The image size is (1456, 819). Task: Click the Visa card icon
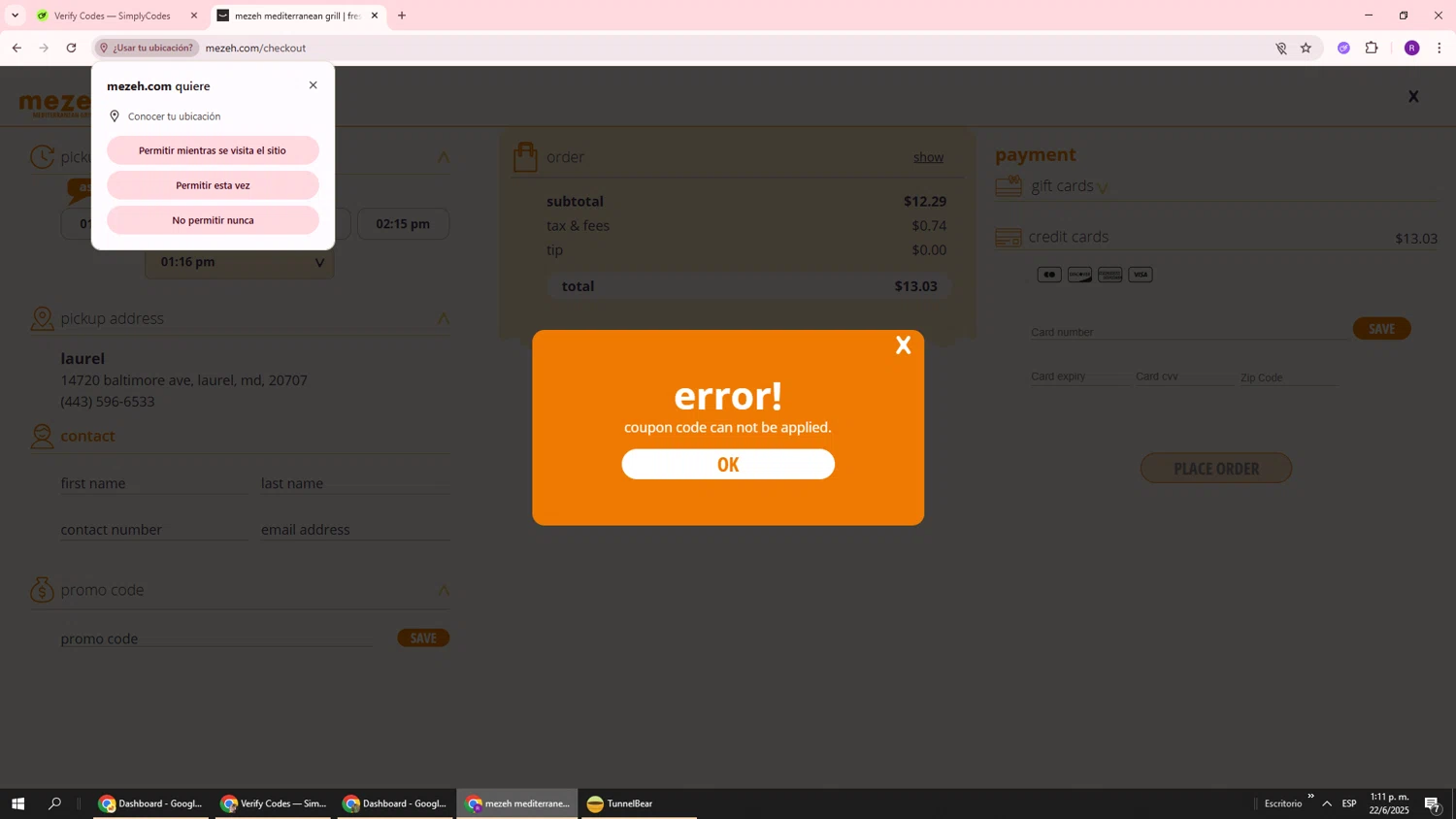point(1141,275)
